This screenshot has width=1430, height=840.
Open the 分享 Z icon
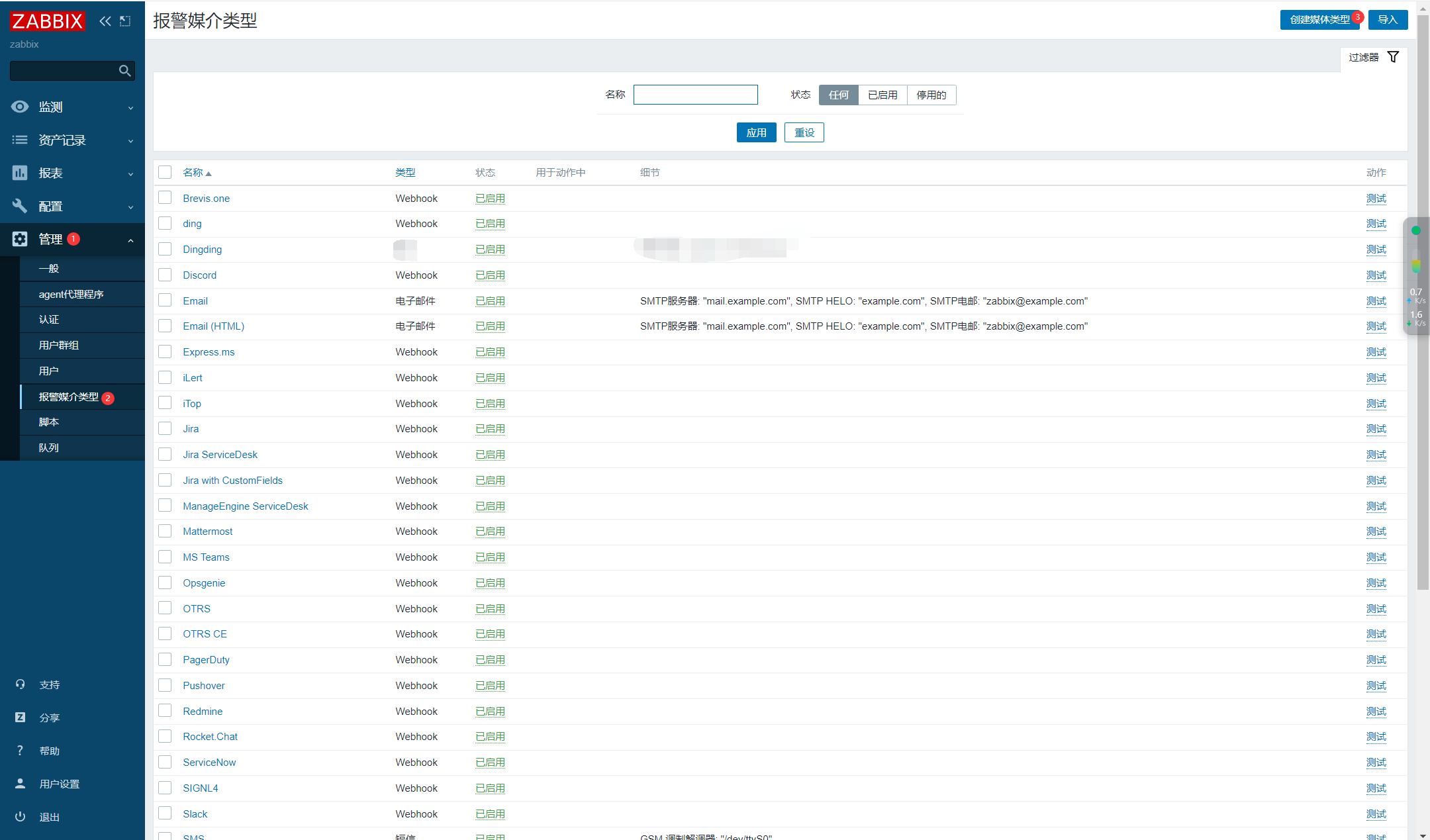20,718
